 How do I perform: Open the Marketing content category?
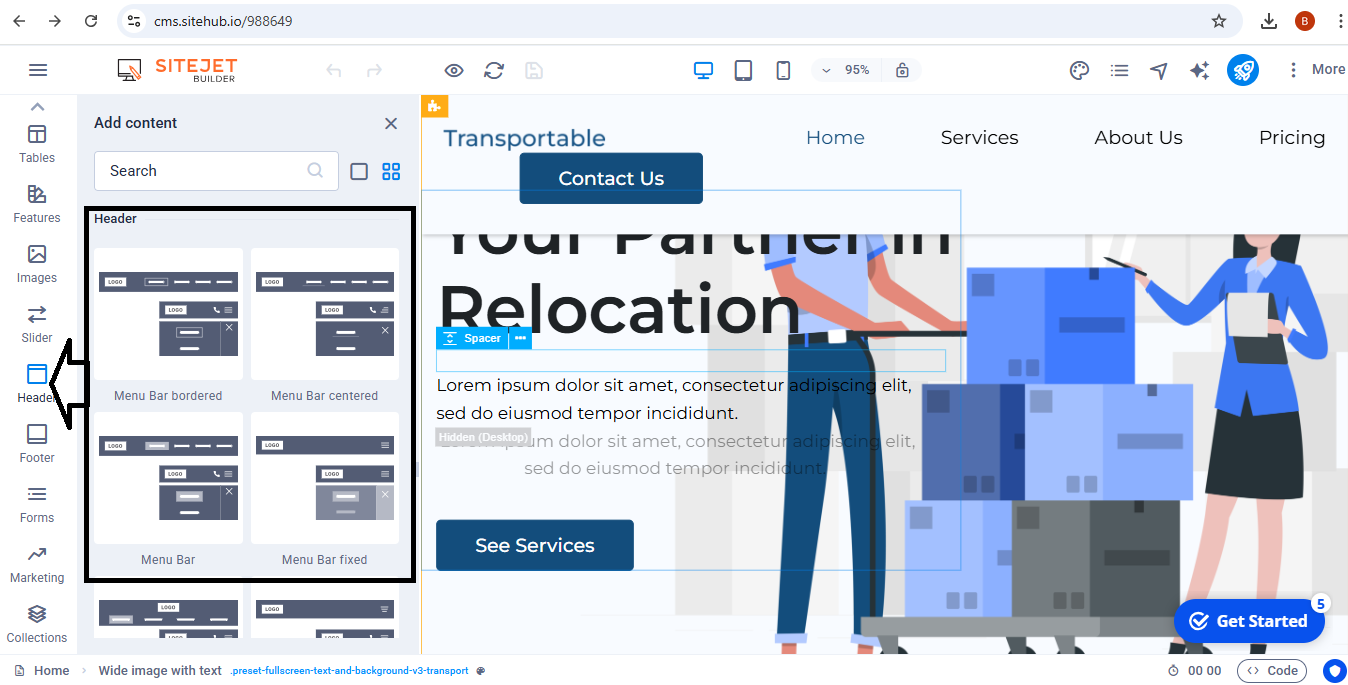(37, 563)
